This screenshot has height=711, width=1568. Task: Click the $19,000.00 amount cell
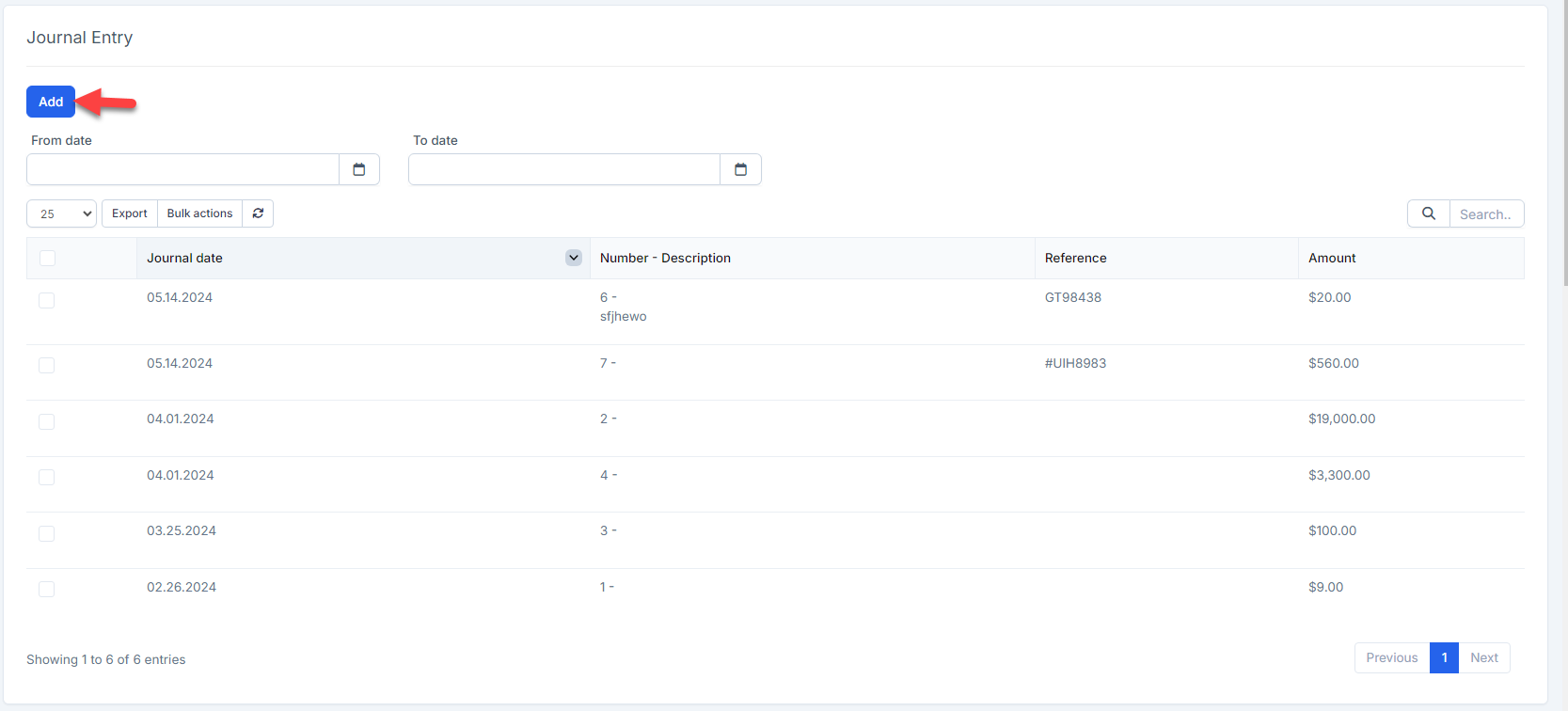point(1341,419)
